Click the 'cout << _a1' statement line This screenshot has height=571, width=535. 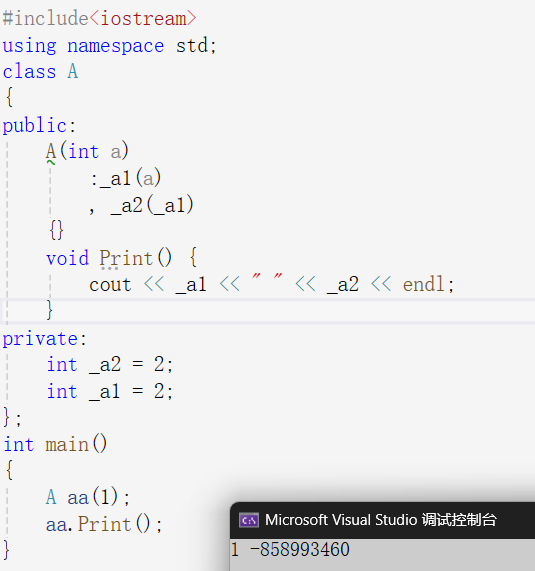click(x=272, y=284)
